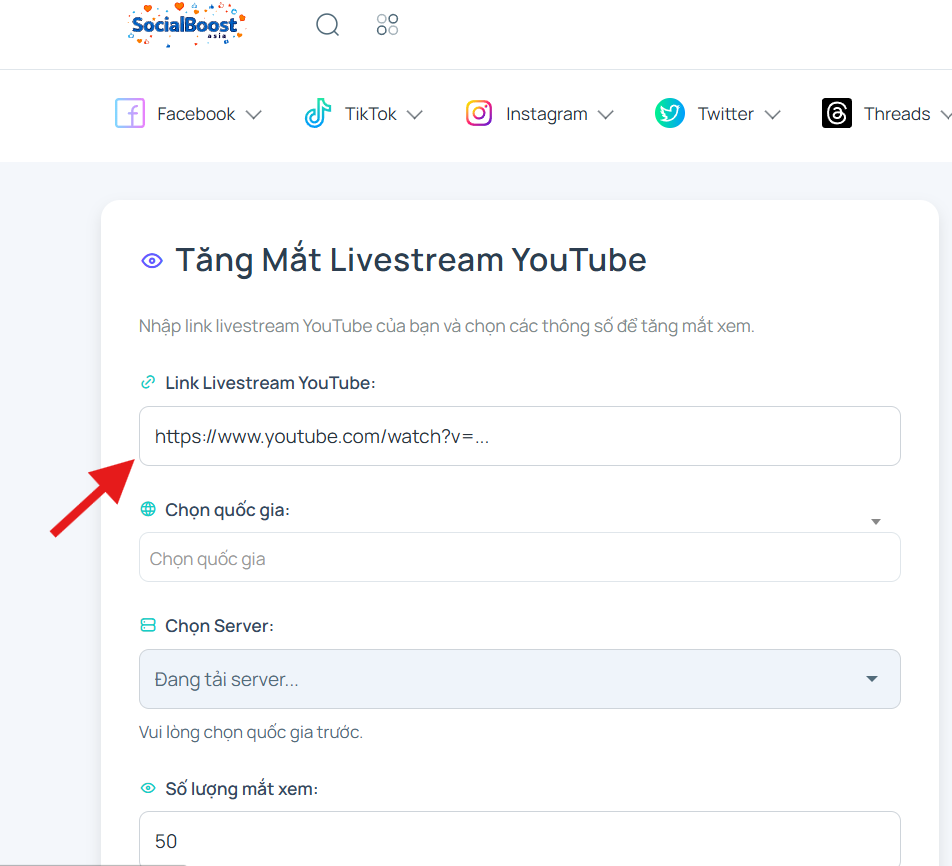Open the four-circle apps grid icon
952x866 pixels.
387,25
